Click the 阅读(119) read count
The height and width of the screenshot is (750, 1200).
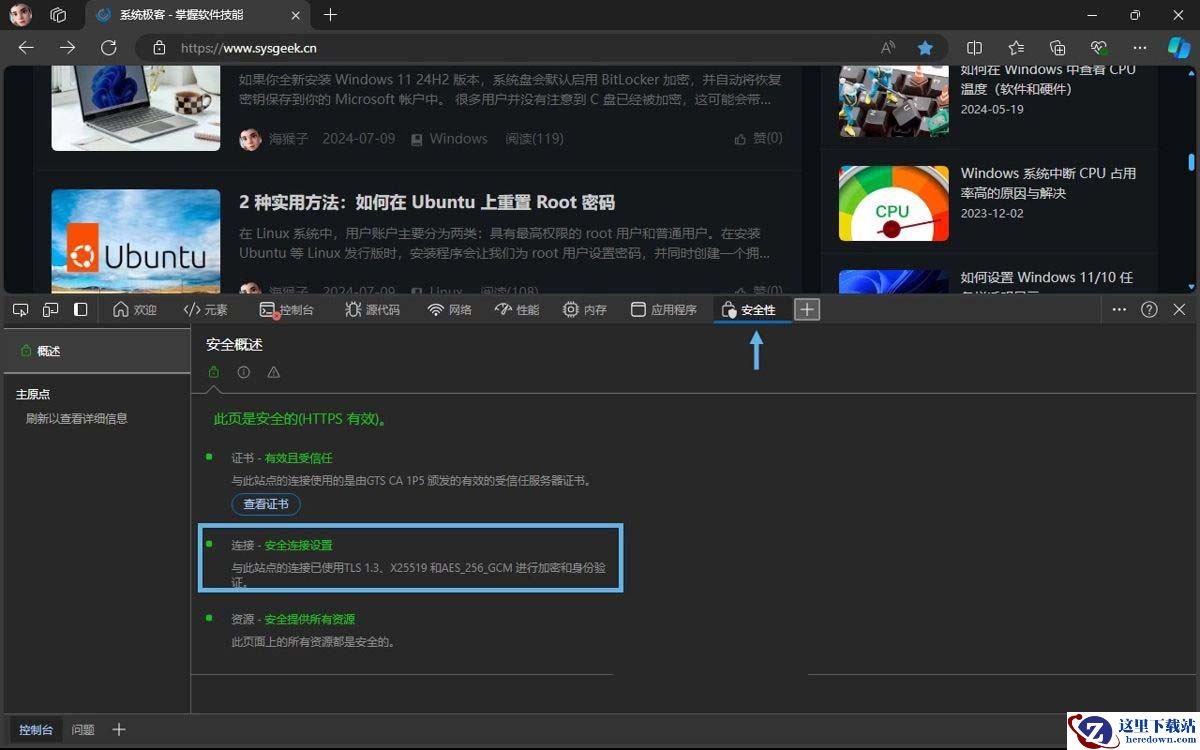click(534, 139)
